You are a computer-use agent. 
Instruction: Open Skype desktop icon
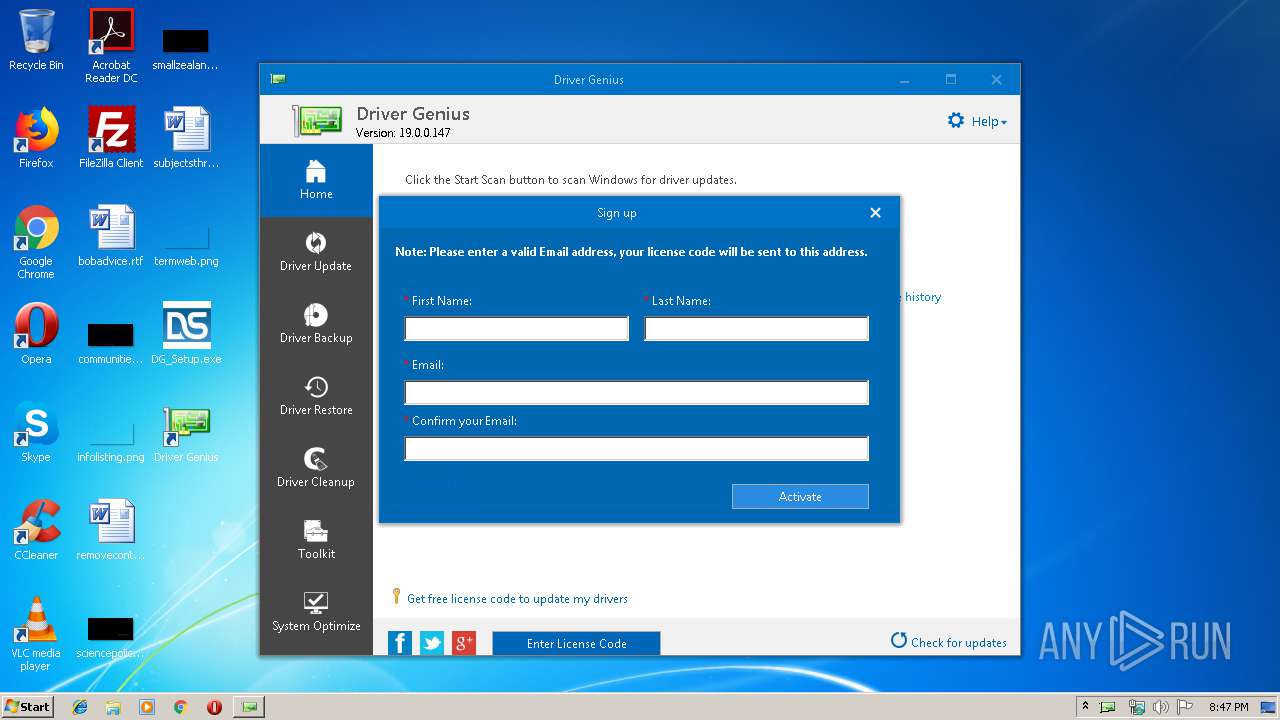(x=36, y=433)
